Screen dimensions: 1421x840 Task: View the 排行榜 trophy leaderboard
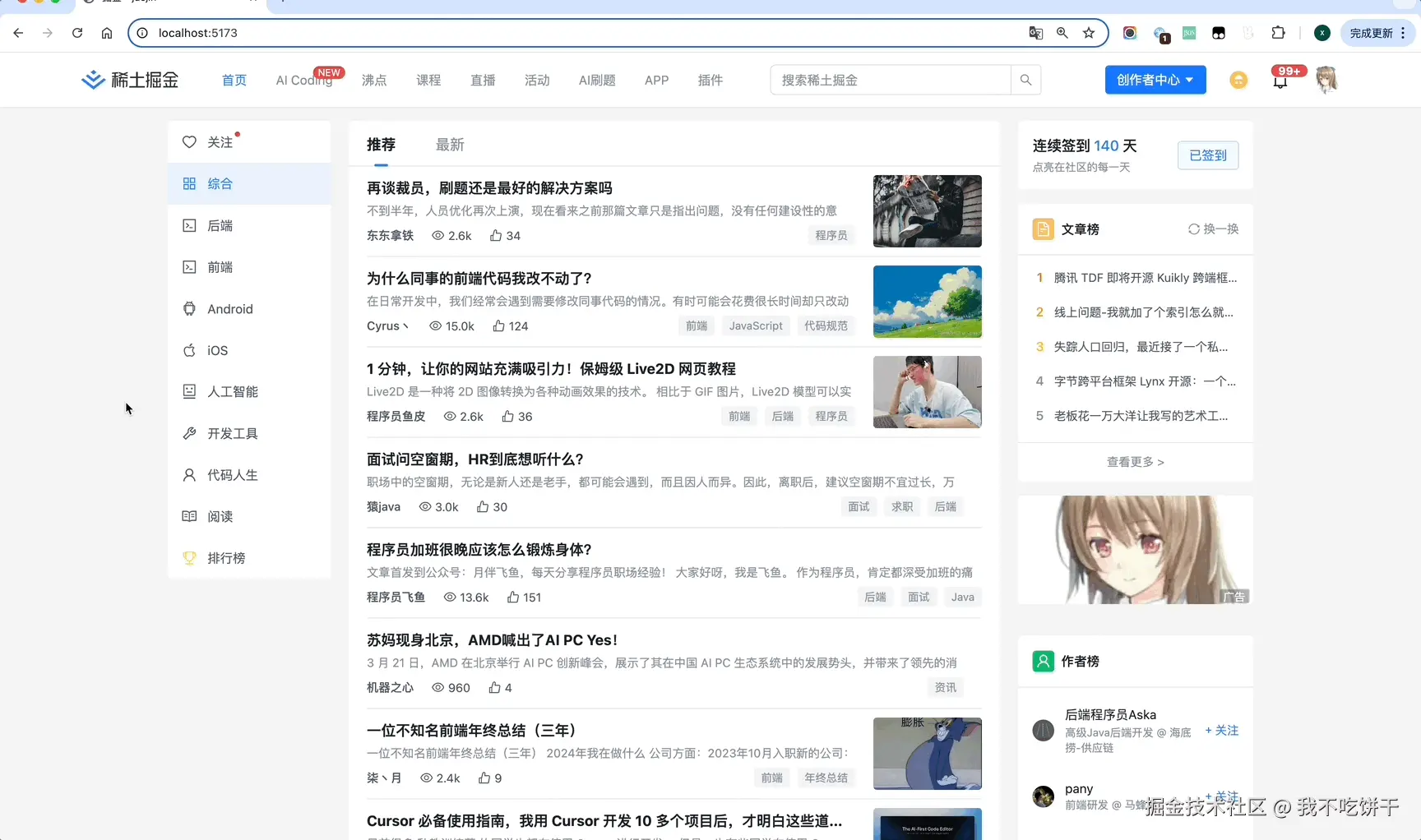click(x=226, y=557)
